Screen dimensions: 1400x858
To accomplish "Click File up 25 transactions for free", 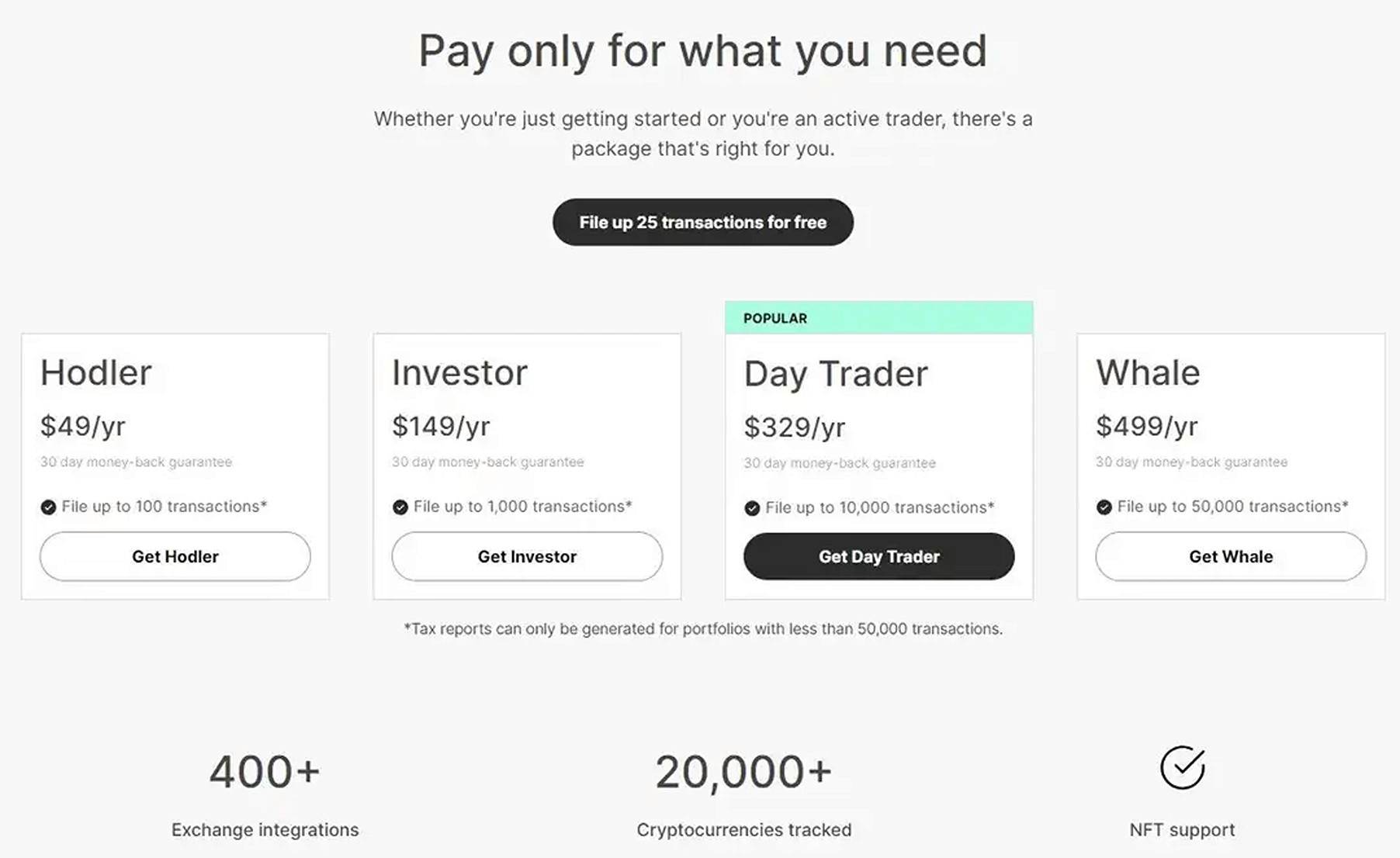I will coord(702,222).
